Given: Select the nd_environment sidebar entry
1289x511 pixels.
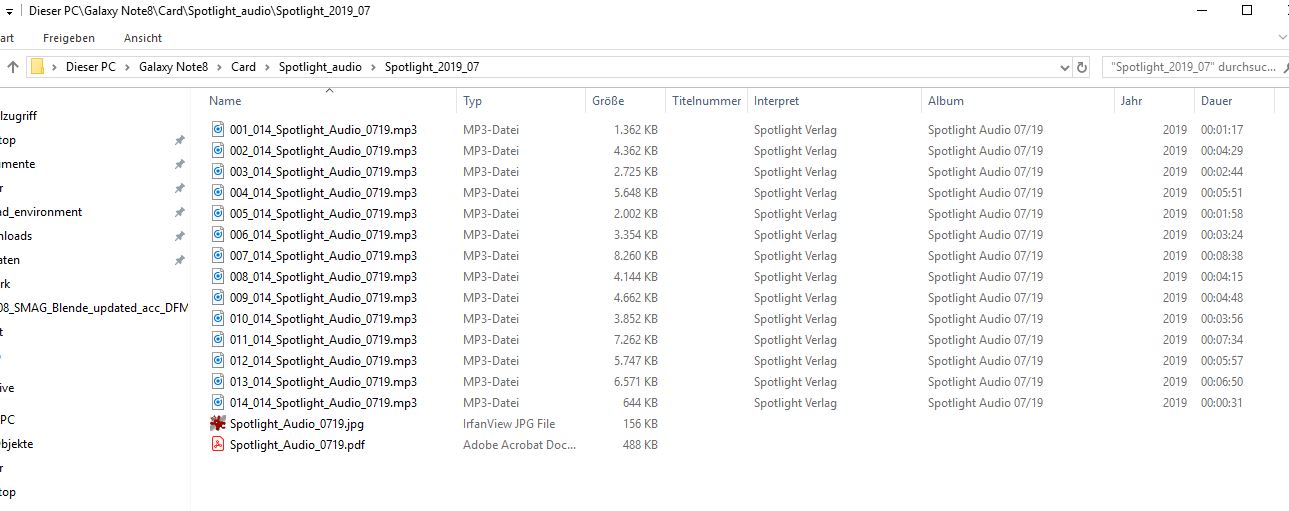Looking at the screenshot, I should (41, 212).
